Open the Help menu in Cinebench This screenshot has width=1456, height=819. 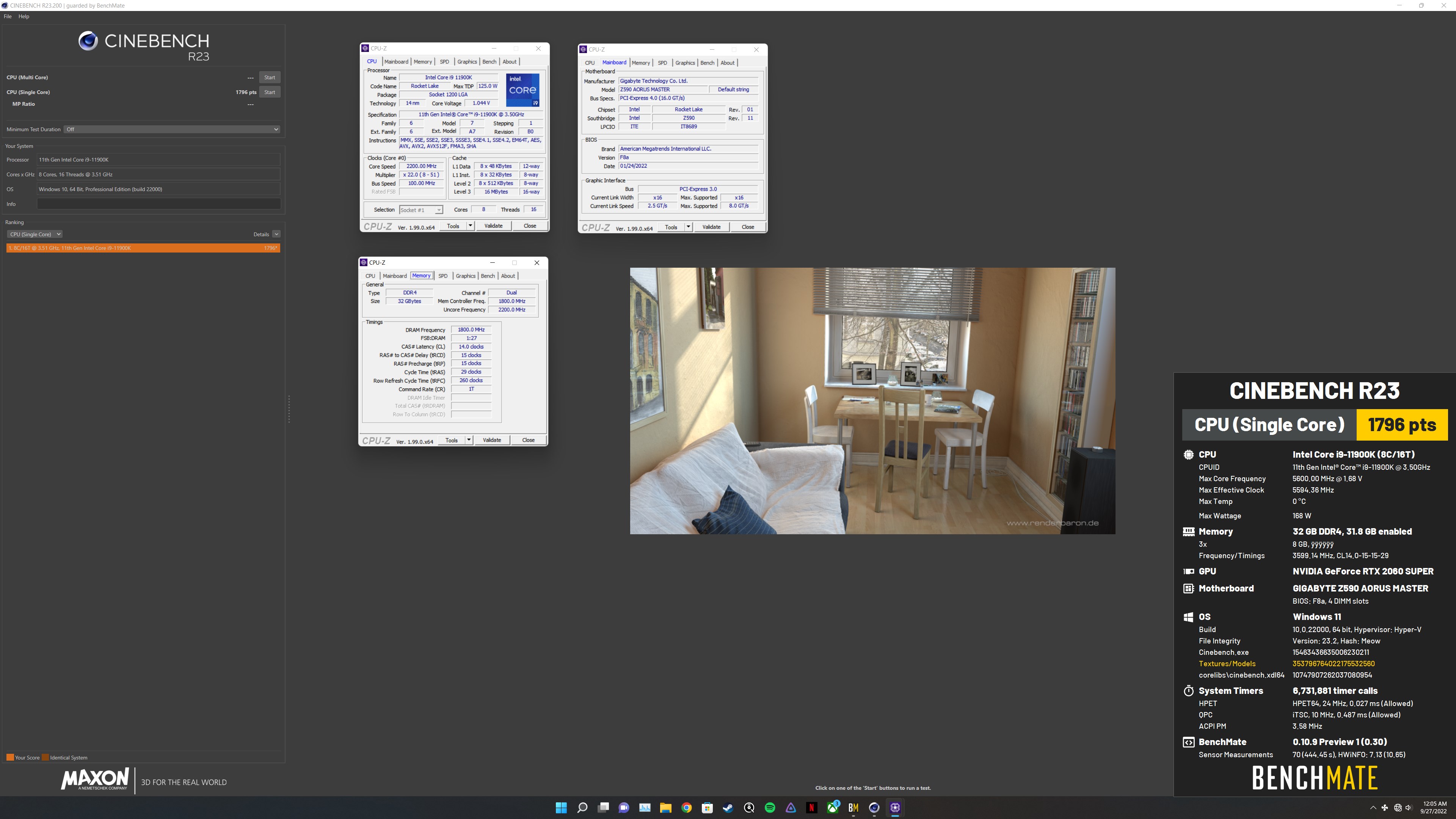[x=24, y=16]
